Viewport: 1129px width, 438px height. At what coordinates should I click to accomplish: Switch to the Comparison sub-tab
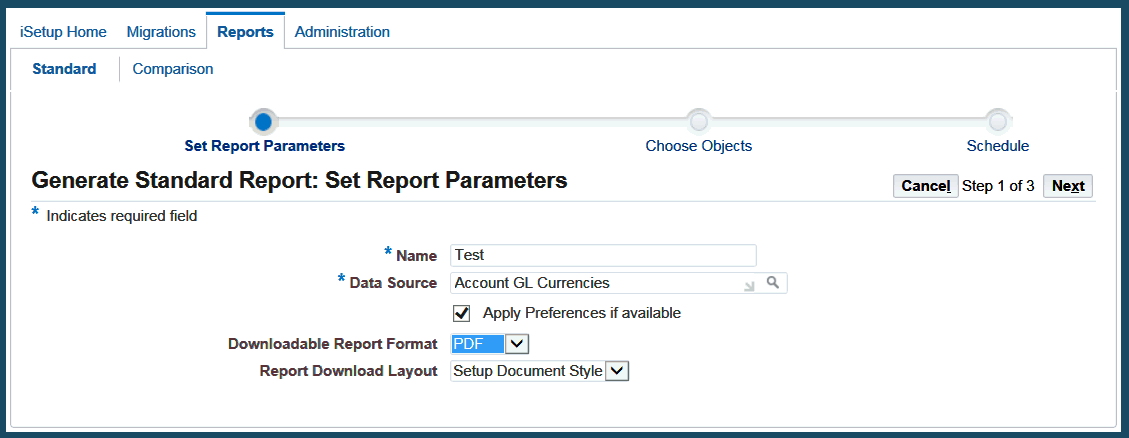click(173, 69)
